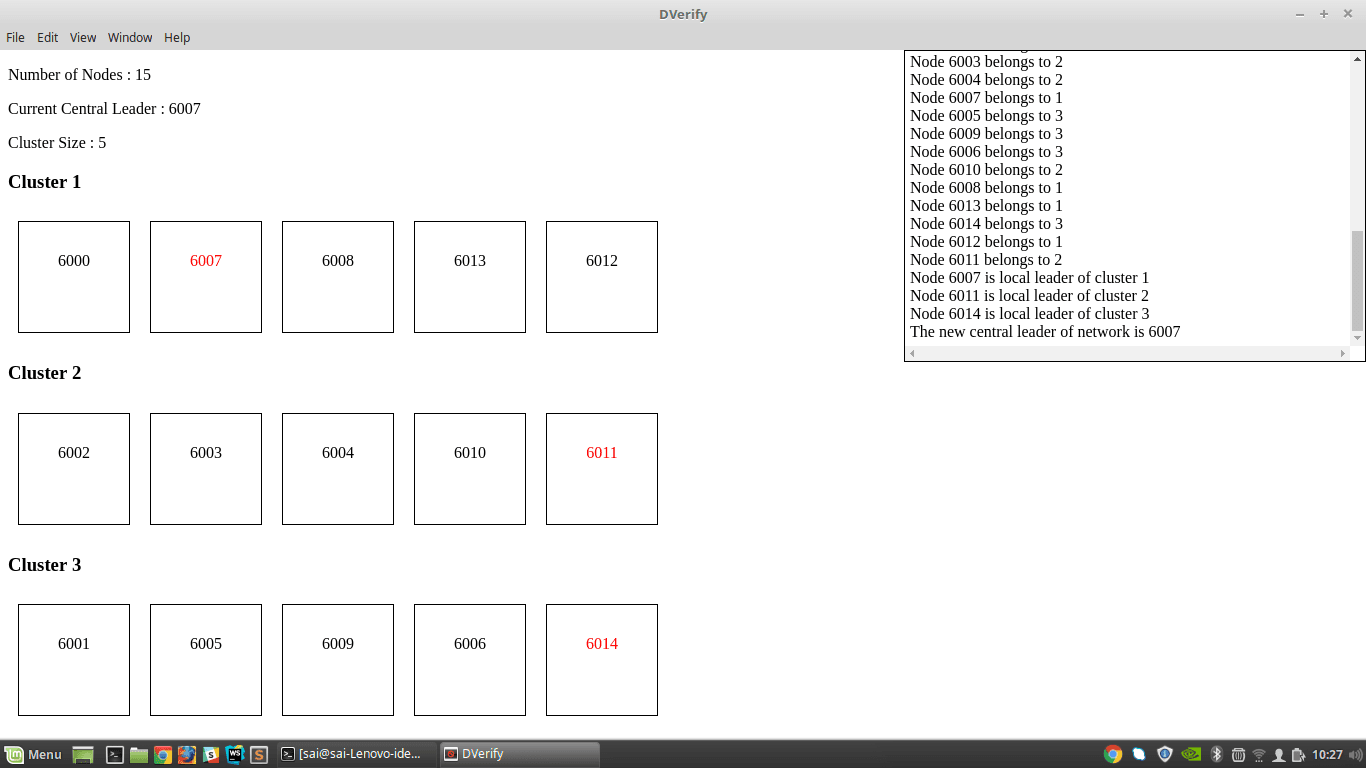Click 'Current Central Leader : 6007' text
Image resolution: width=1366 pixels, height=768 pixels.
click(x=104, y=109)
